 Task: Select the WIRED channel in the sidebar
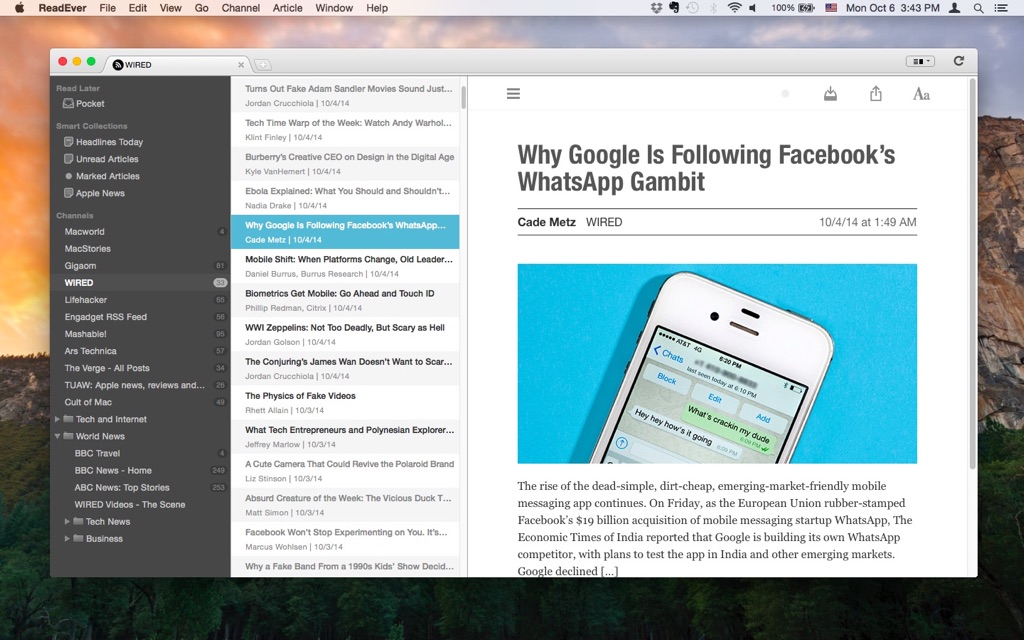pos(140,282)
